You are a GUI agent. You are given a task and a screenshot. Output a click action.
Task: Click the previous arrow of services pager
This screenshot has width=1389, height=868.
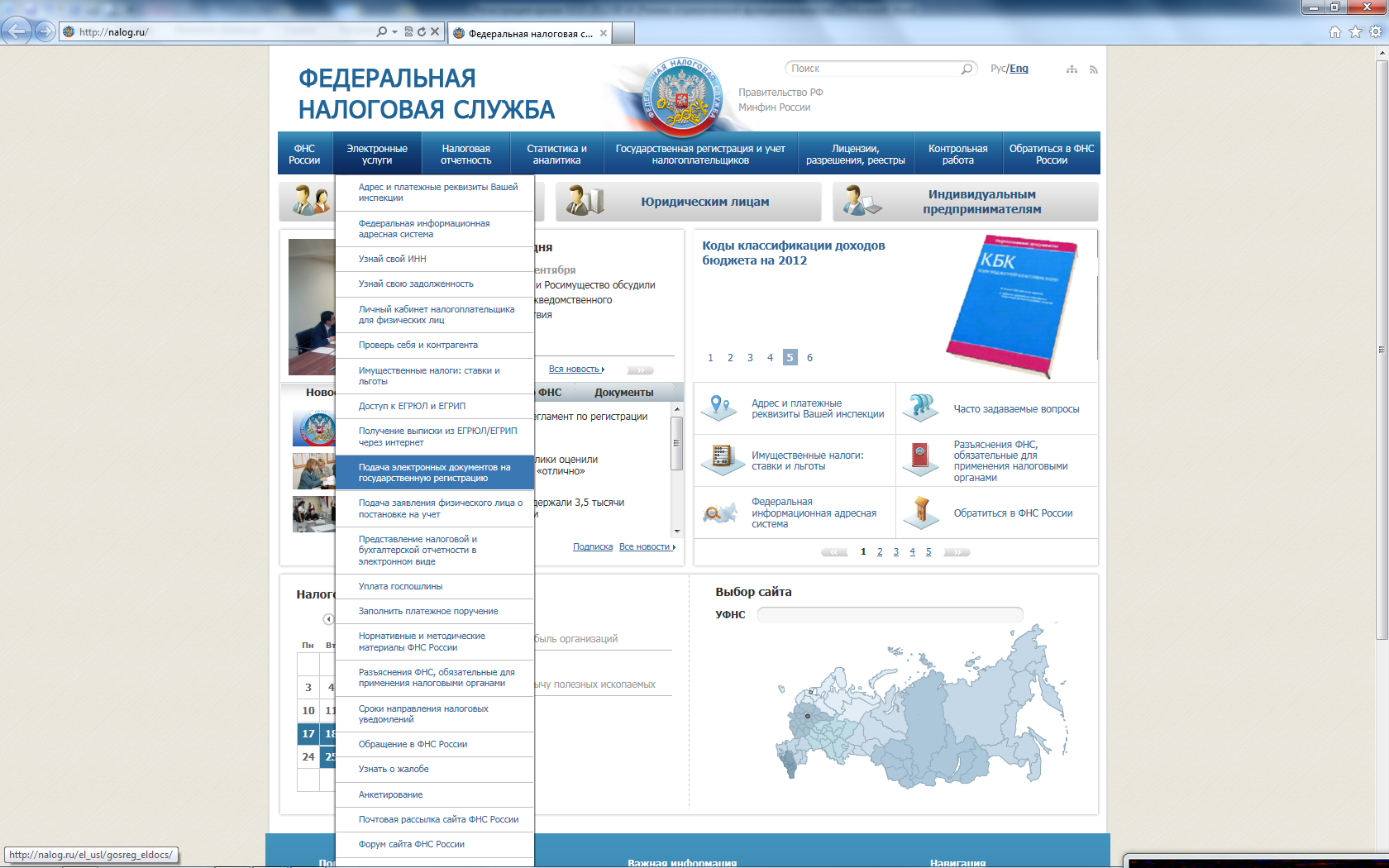tap(834, 552)
